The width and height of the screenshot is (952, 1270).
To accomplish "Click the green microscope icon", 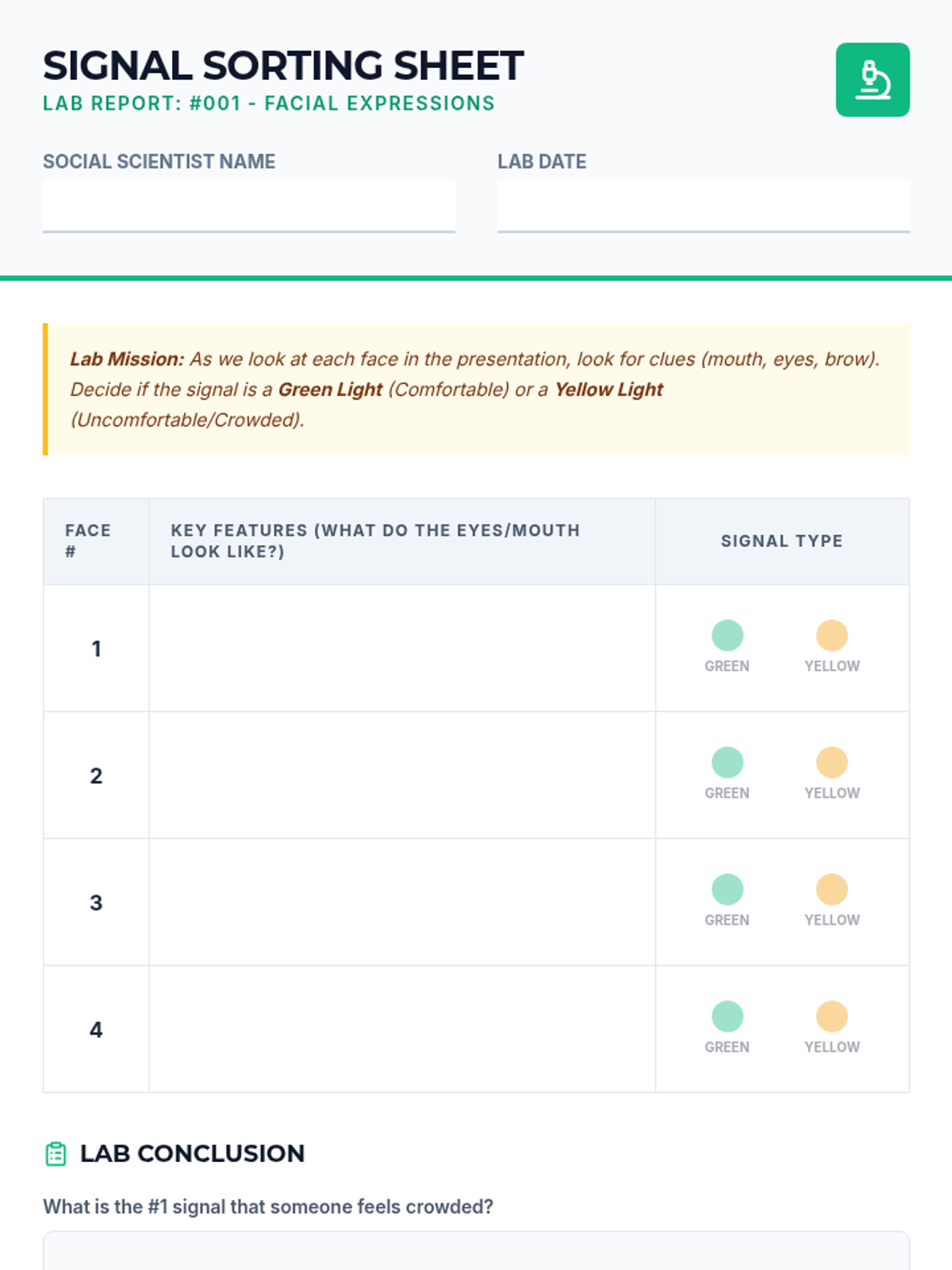I will [872, 80].
